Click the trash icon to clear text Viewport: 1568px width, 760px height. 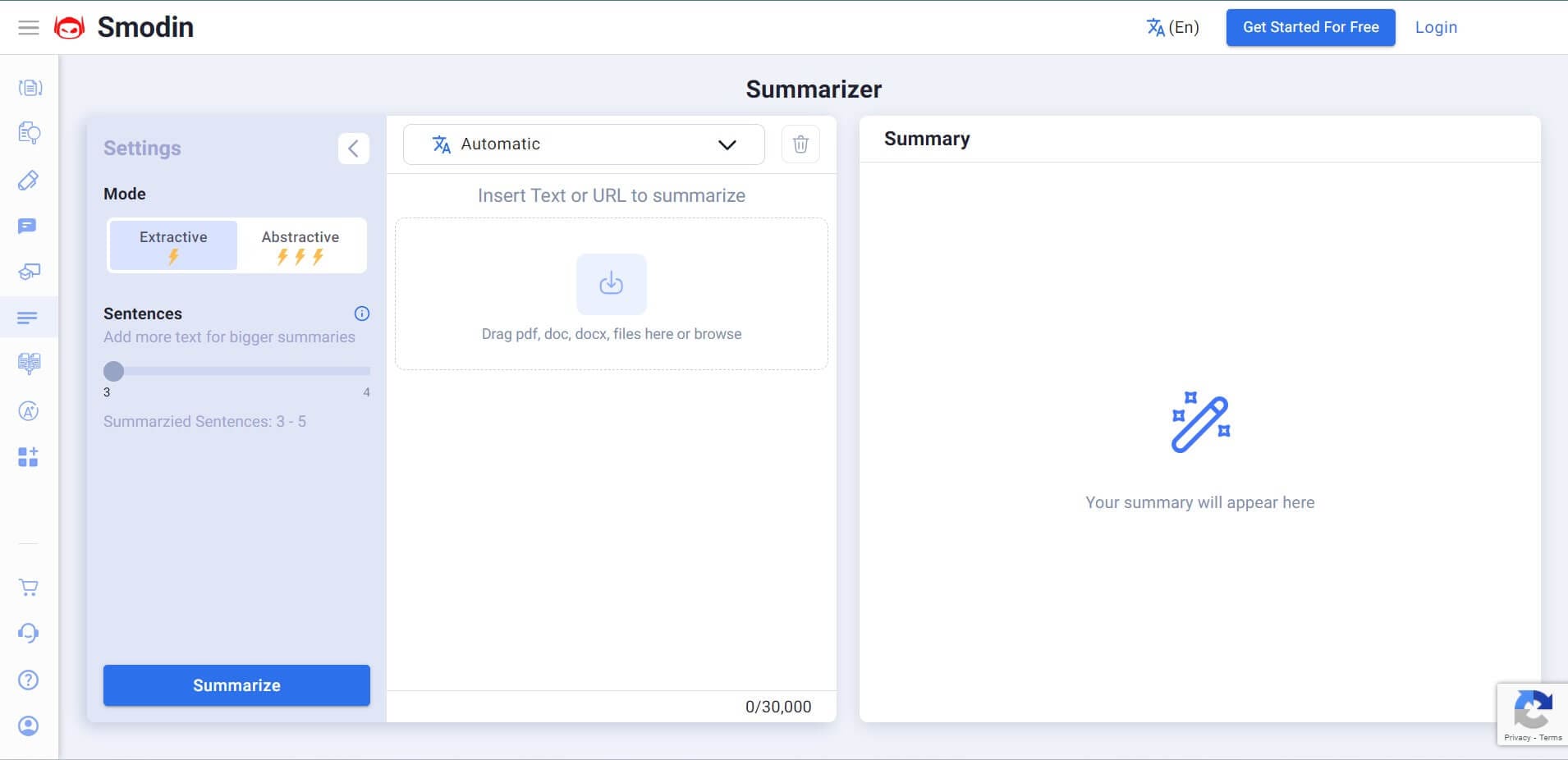point(800,144)
